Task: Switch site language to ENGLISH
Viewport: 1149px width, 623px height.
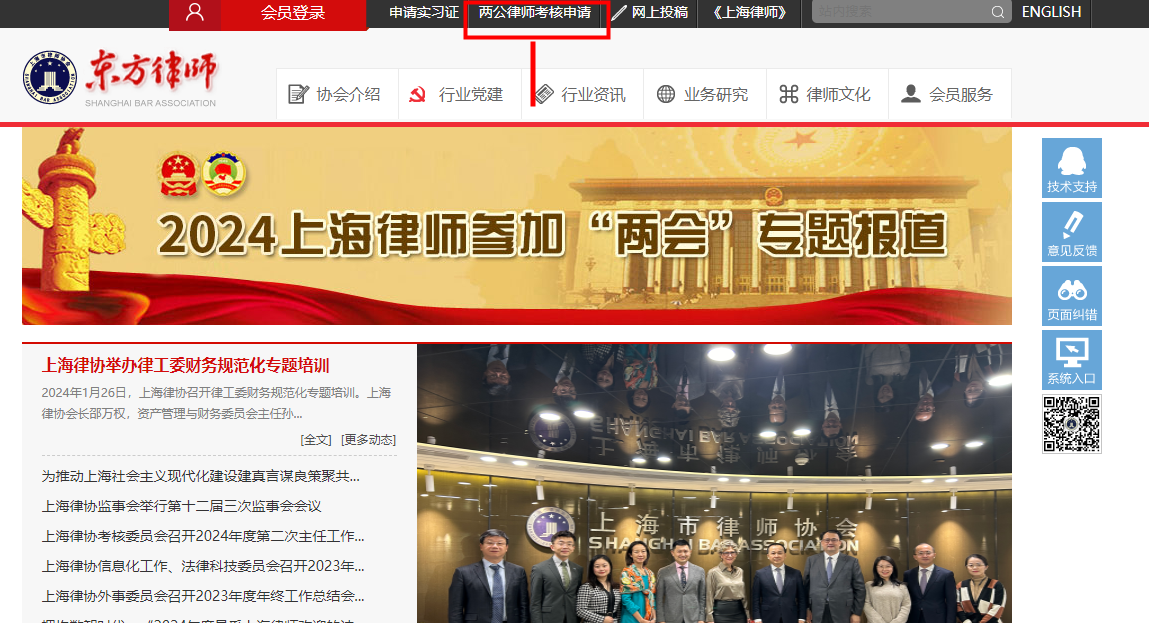Action: tap(1051, 13)
